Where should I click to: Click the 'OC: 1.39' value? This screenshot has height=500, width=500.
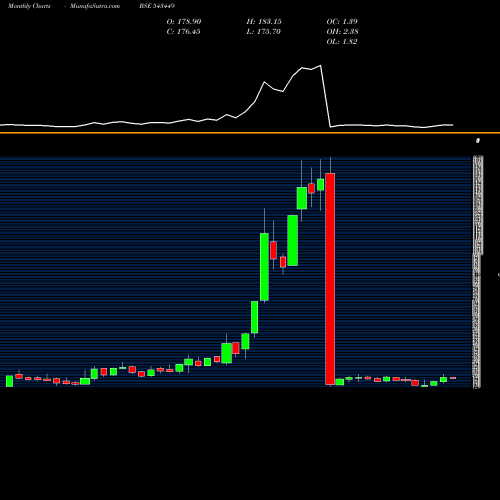coord(342,21)
